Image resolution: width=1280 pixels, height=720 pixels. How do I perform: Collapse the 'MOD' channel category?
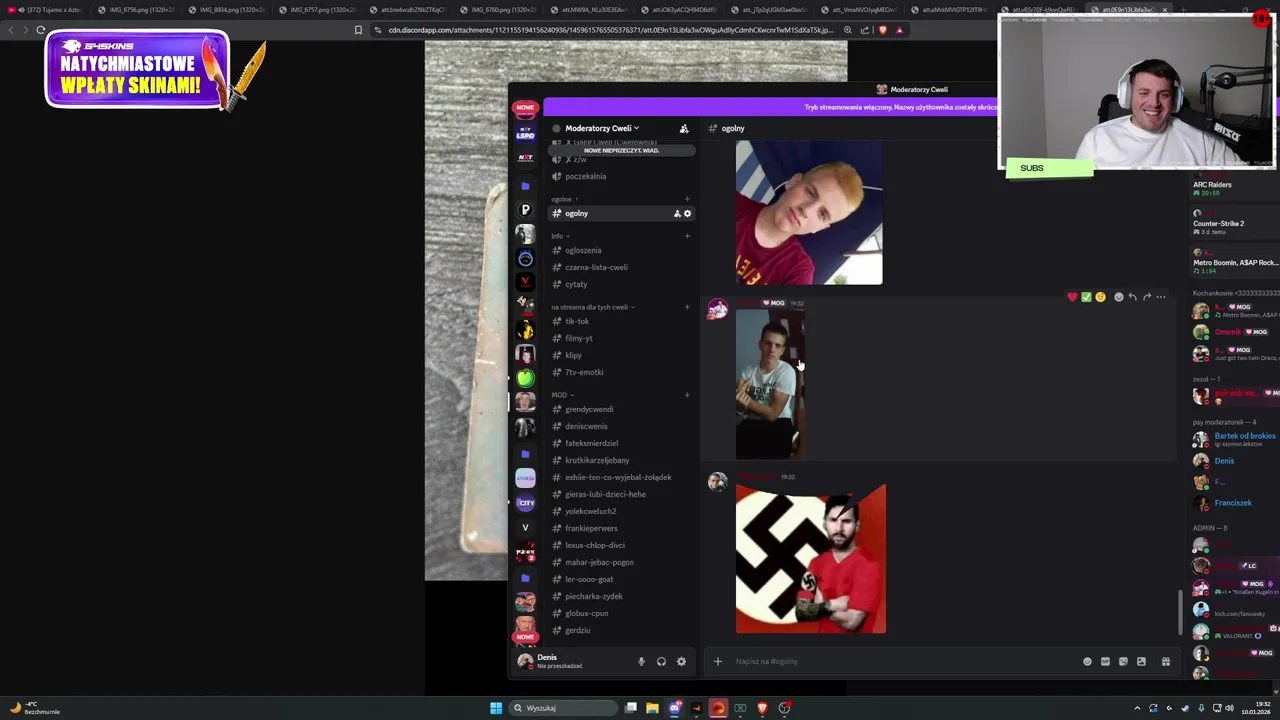[561, 395]
